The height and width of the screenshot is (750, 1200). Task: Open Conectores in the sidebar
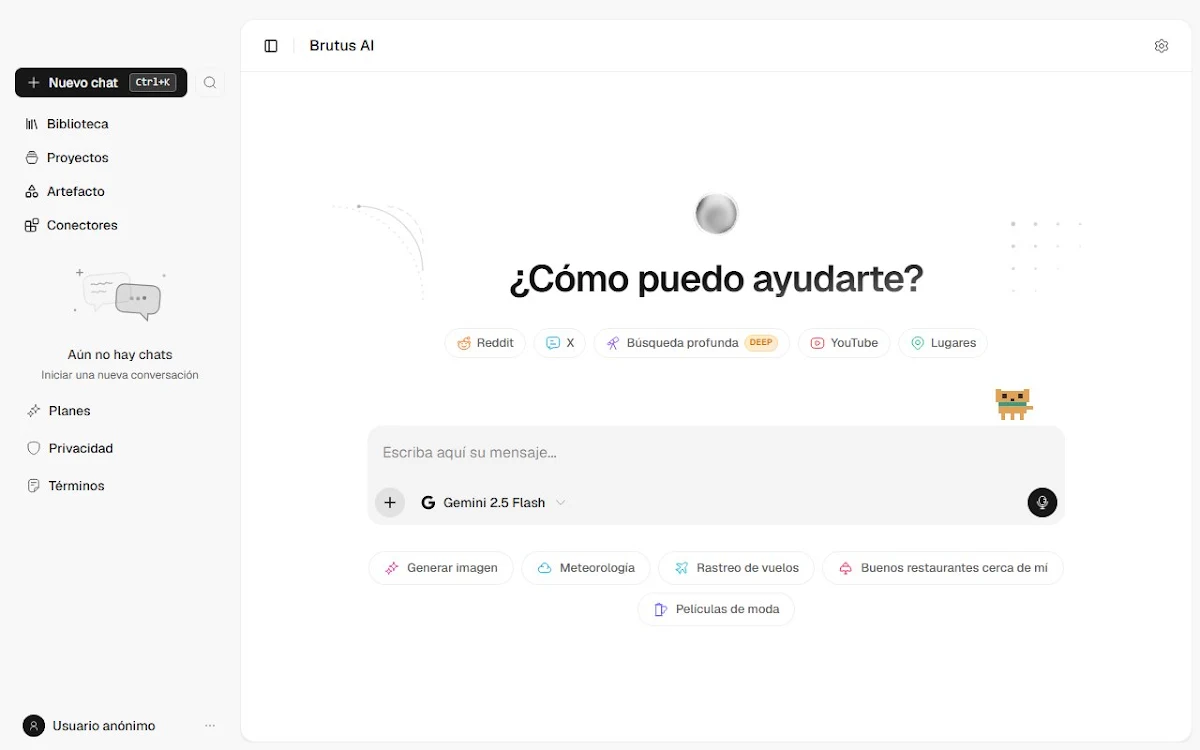71,225
